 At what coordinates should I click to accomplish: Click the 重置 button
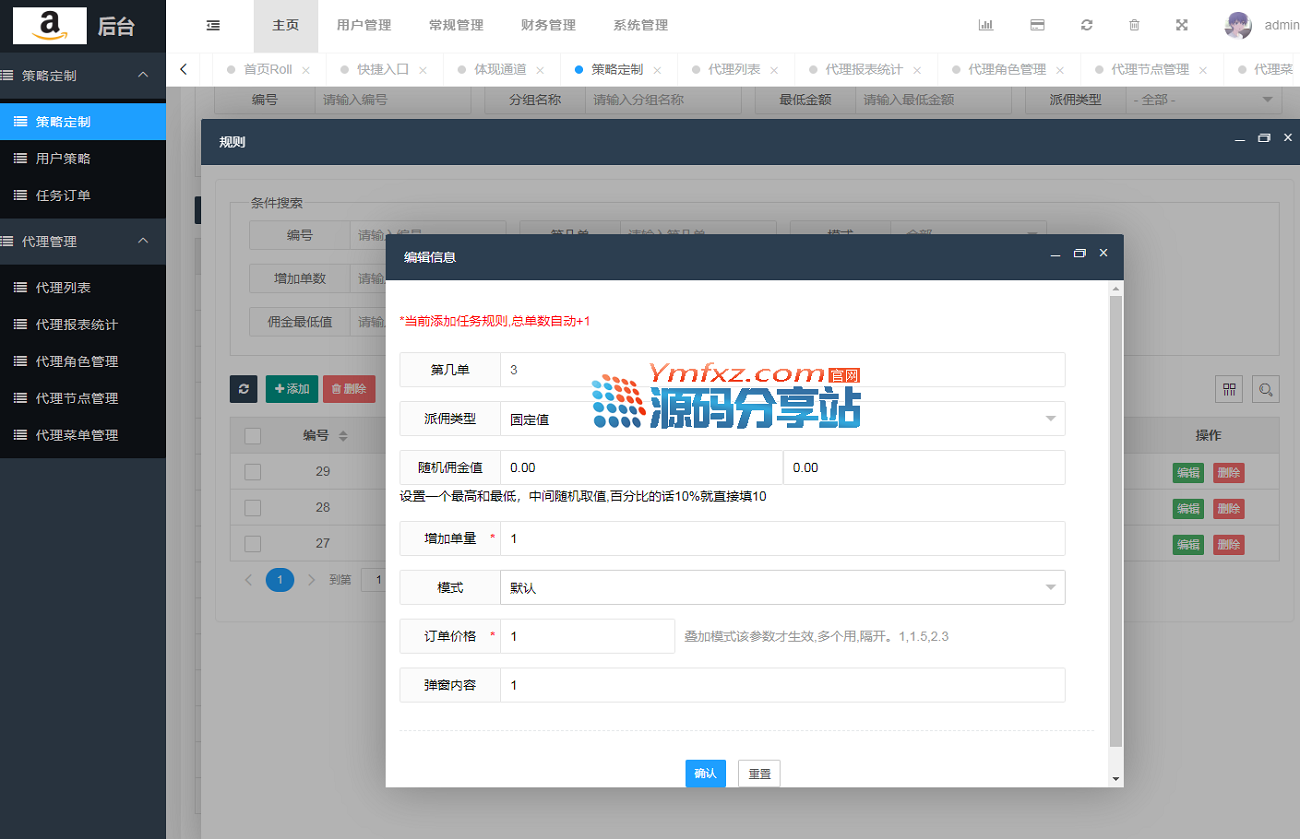759,773
